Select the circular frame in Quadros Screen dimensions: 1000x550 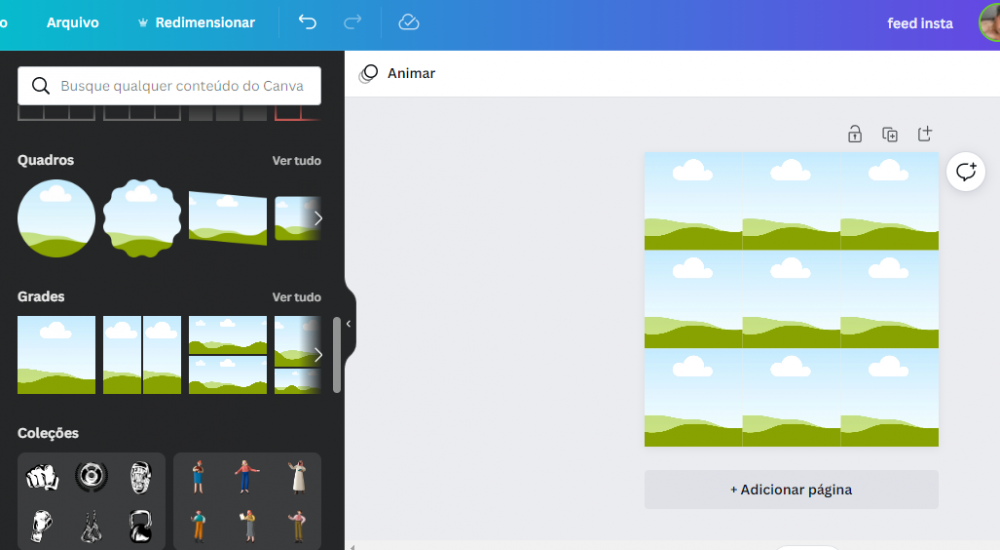click(56, 218)
